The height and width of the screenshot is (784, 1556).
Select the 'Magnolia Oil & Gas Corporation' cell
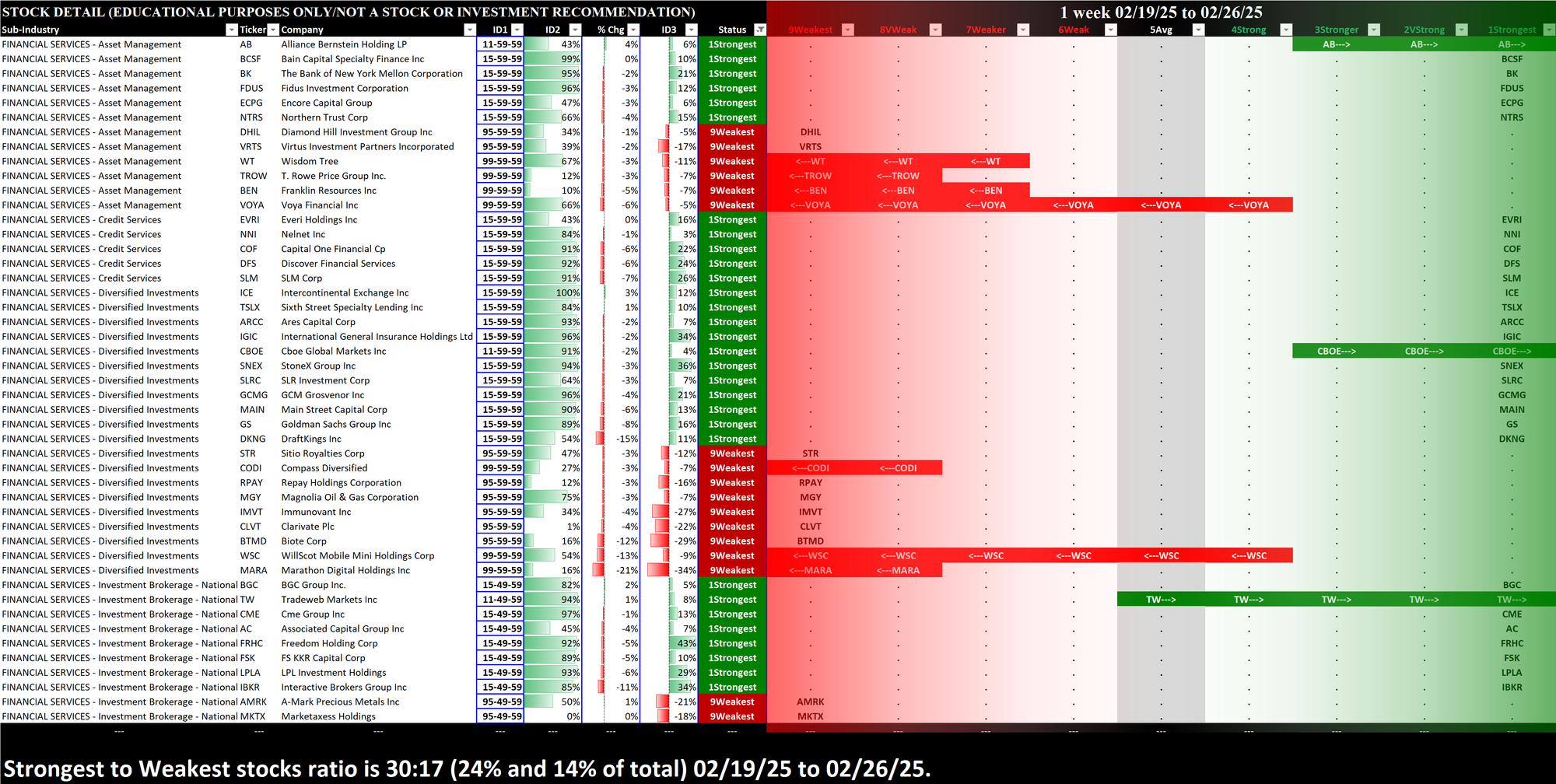tap(377, 497)
